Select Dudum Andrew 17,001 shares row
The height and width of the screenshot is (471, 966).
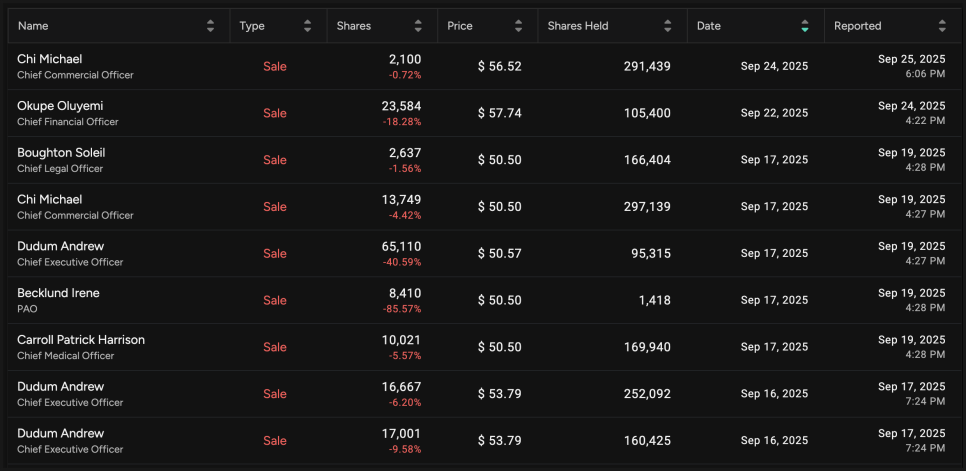tap(483, 441)
